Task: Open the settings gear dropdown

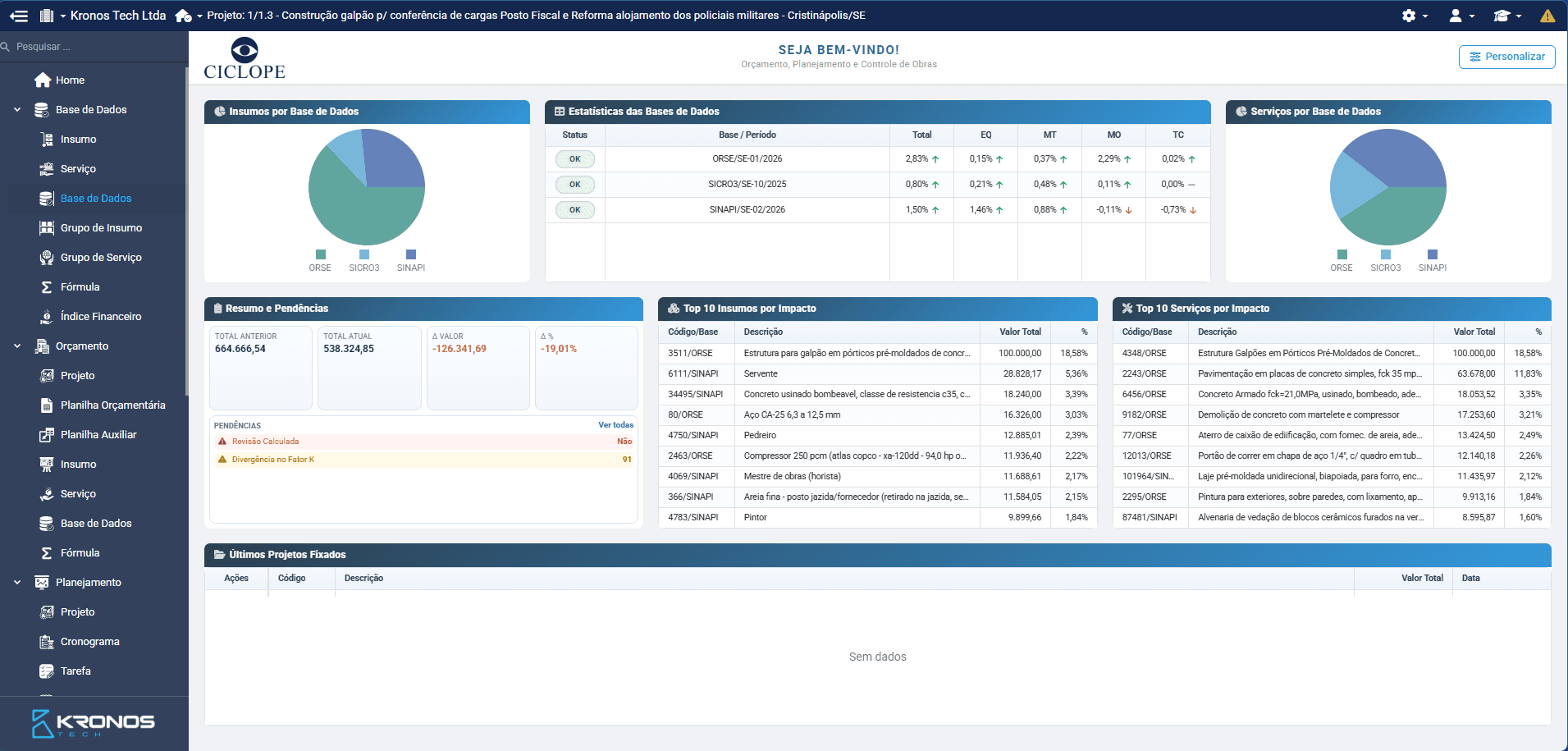Action: click(1415, 16)
